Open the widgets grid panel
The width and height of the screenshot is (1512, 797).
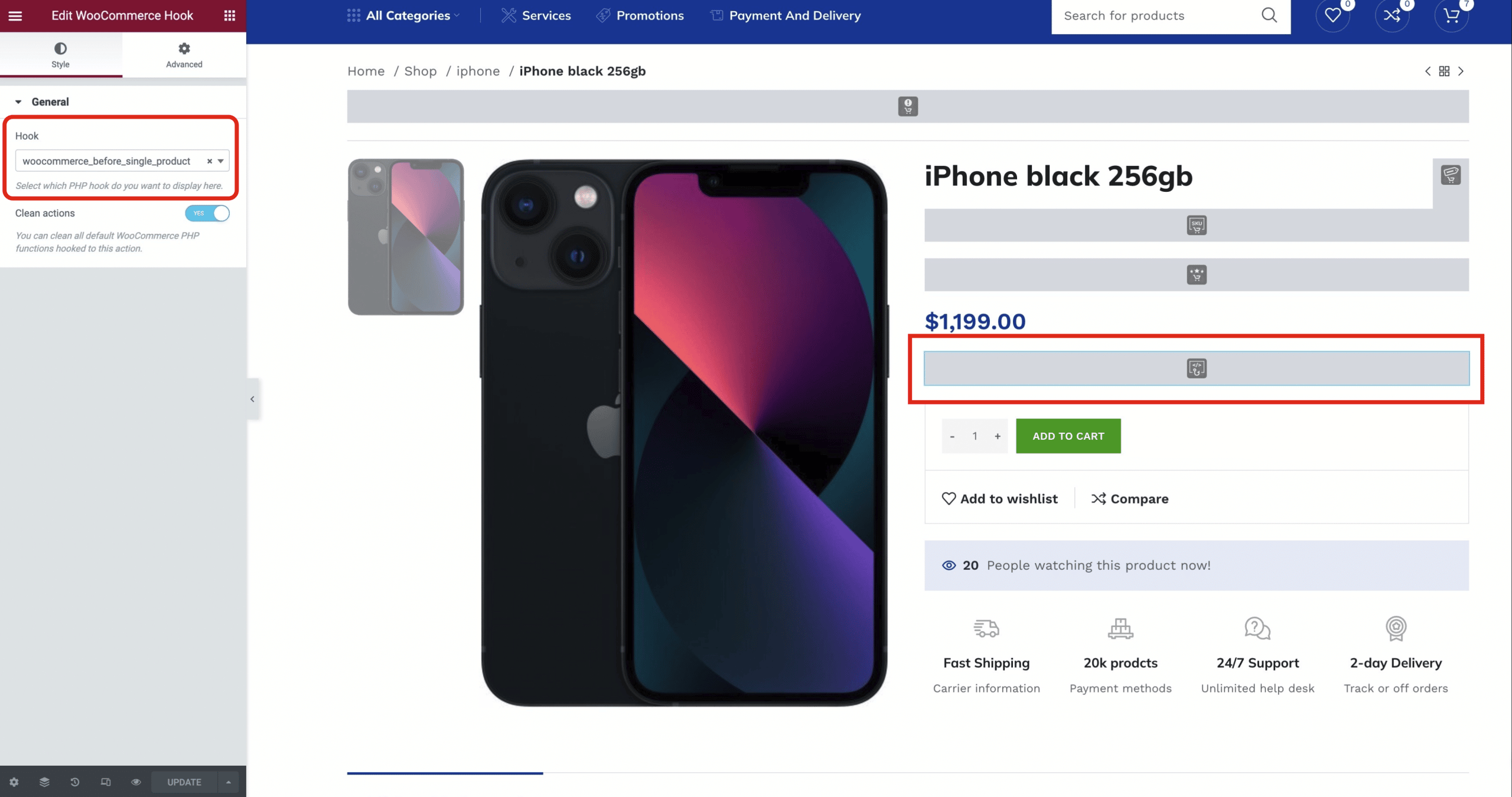(230, 16)
